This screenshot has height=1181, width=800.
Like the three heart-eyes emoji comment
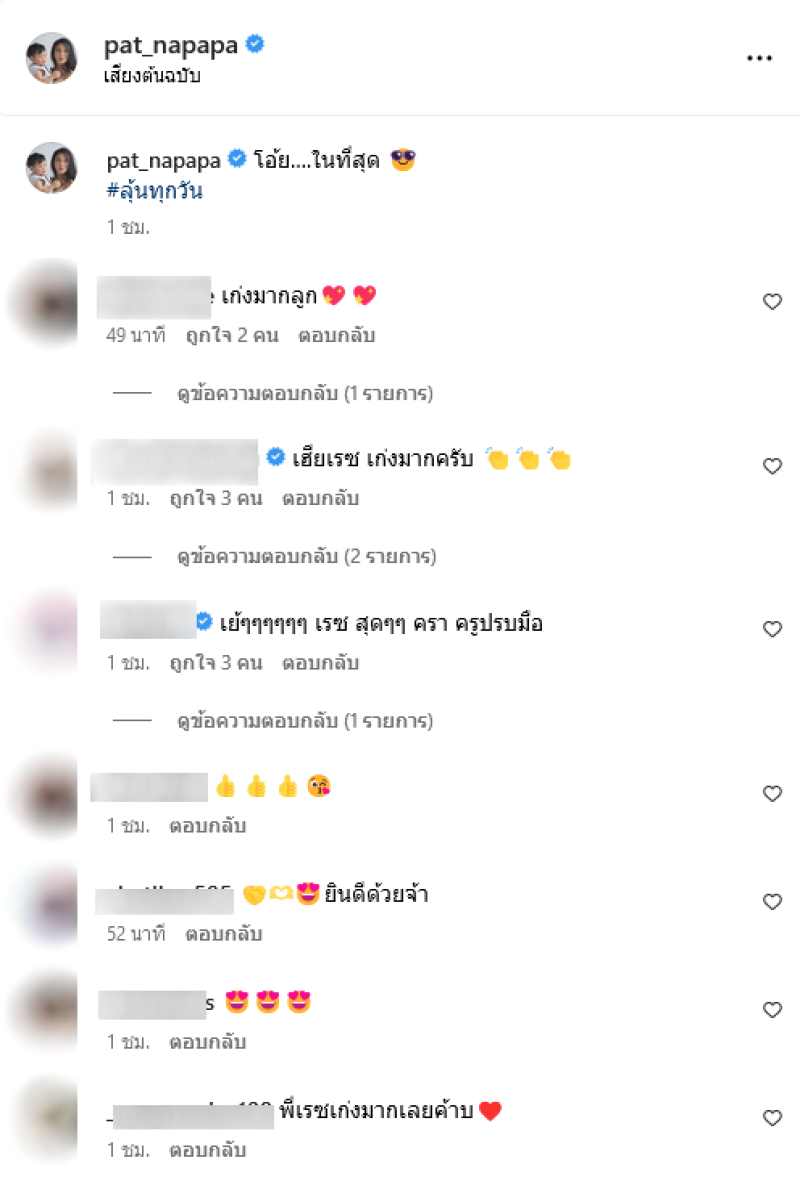pyautogui.click(x=772, y=1010)
